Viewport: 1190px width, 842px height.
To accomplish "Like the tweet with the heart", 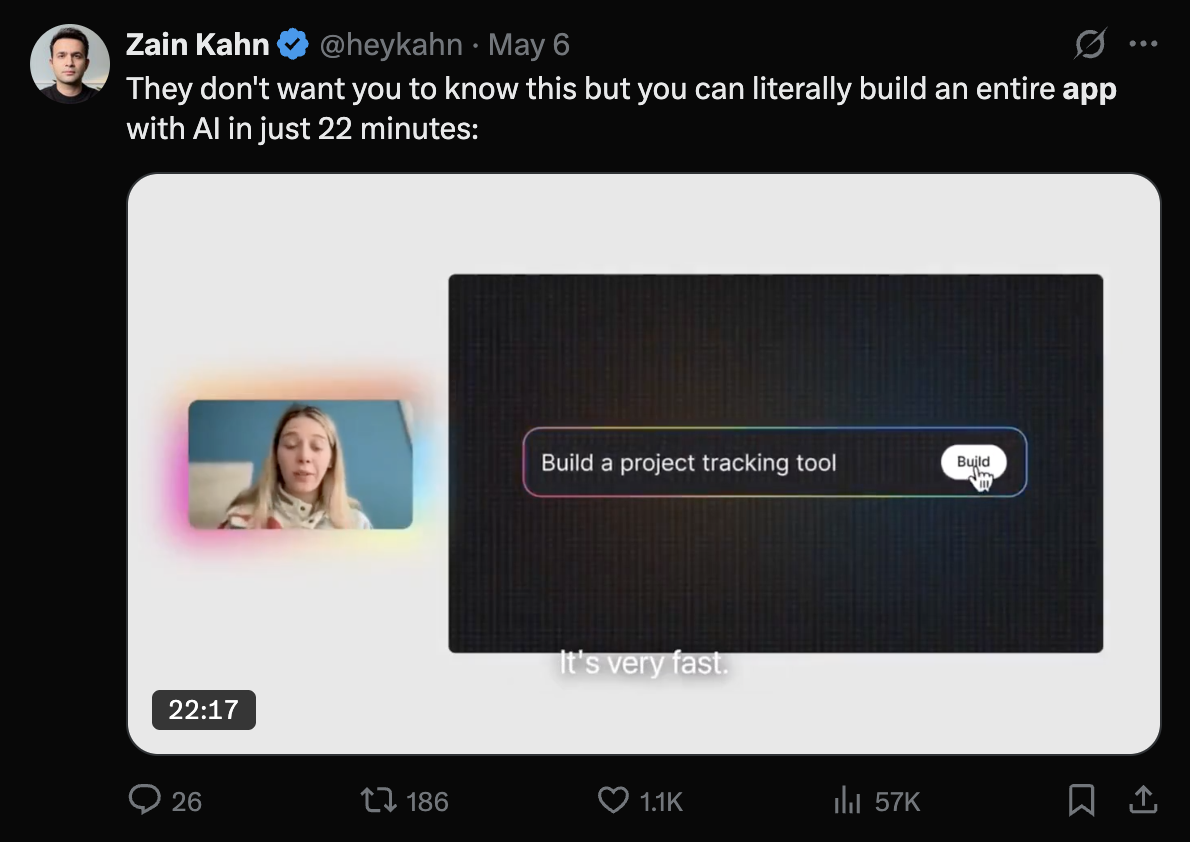I will 611,800.
